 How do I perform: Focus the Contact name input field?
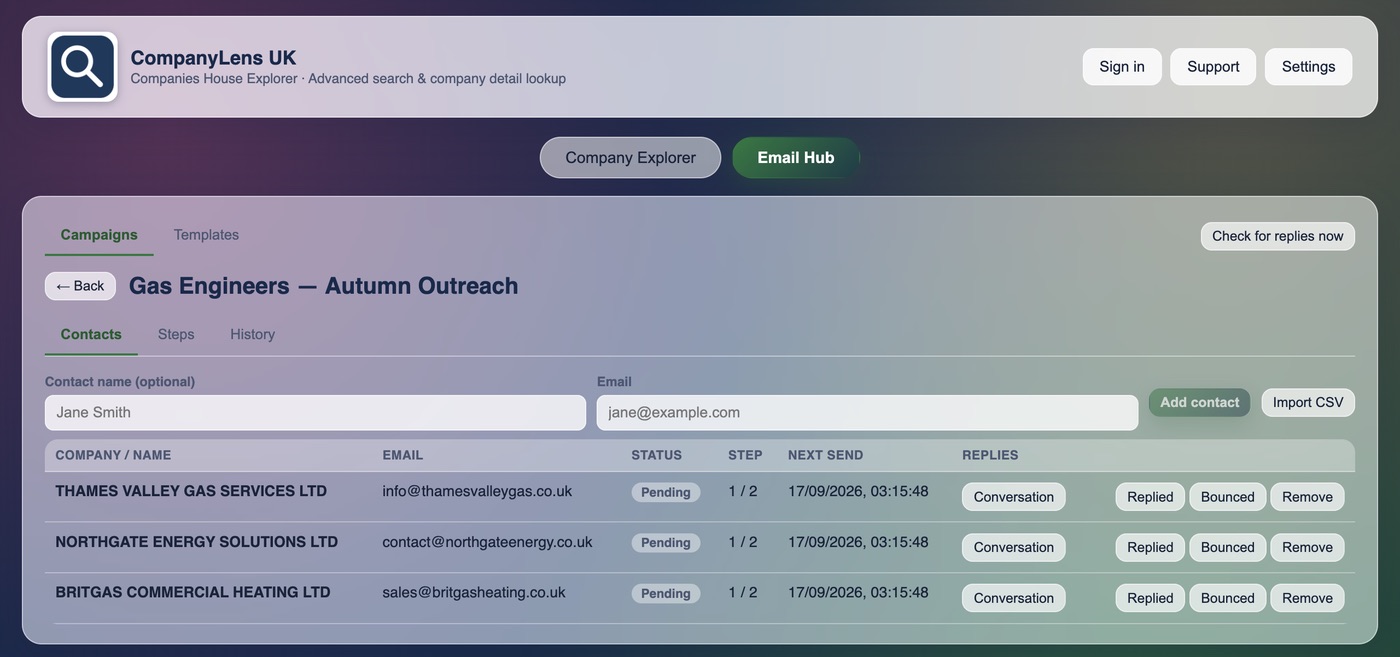coord(315,412)
